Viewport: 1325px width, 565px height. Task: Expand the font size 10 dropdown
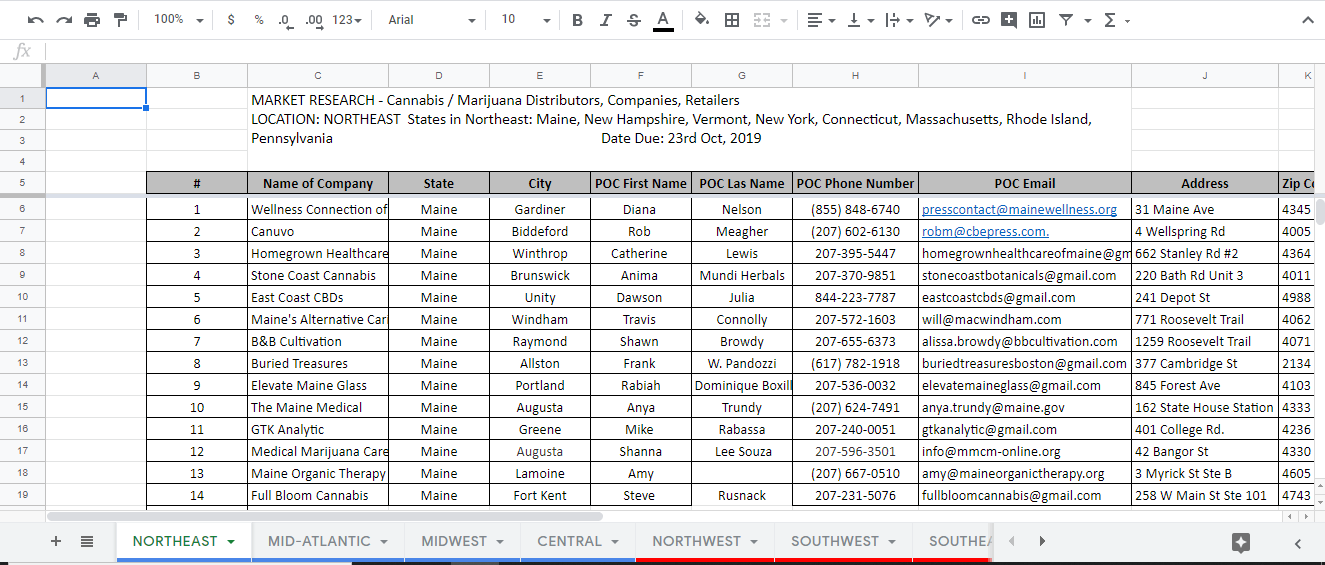coord(525,20)
